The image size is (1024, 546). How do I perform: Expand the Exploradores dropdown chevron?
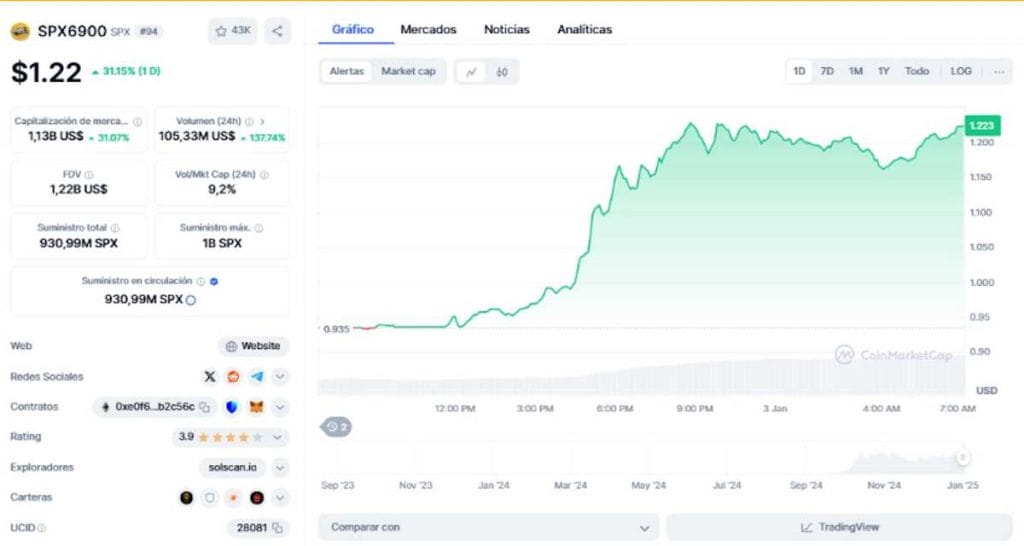coord(280,468)
